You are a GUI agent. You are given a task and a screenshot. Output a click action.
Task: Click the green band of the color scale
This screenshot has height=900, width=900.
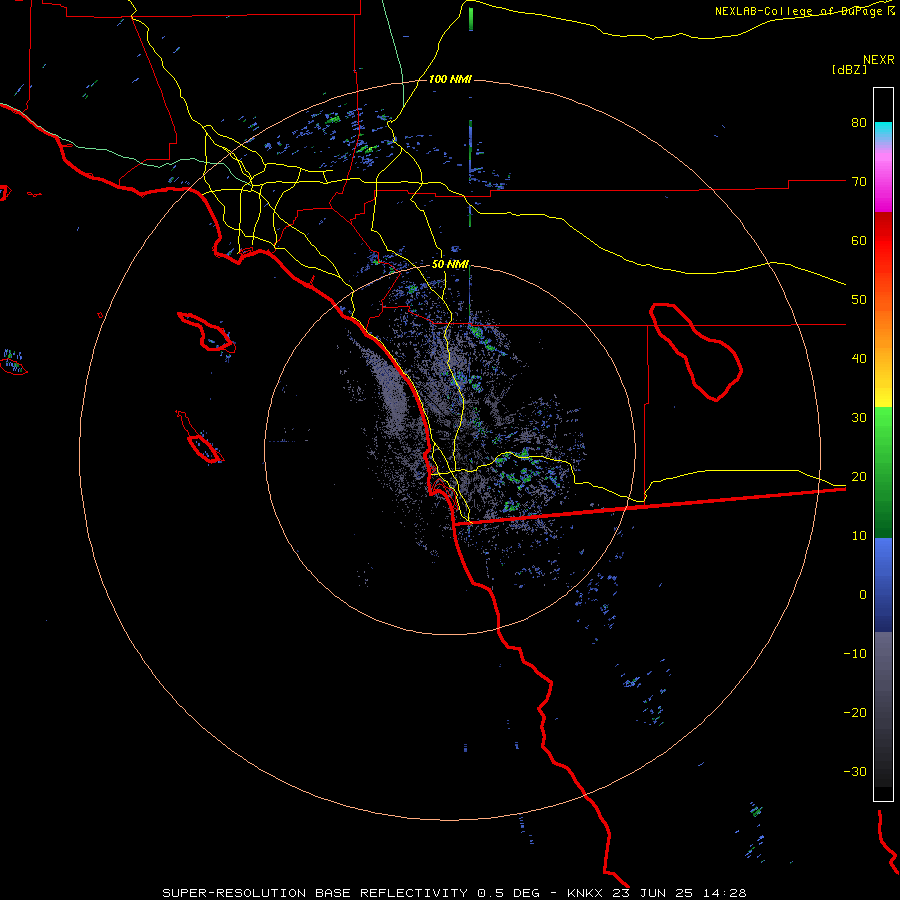883,471
